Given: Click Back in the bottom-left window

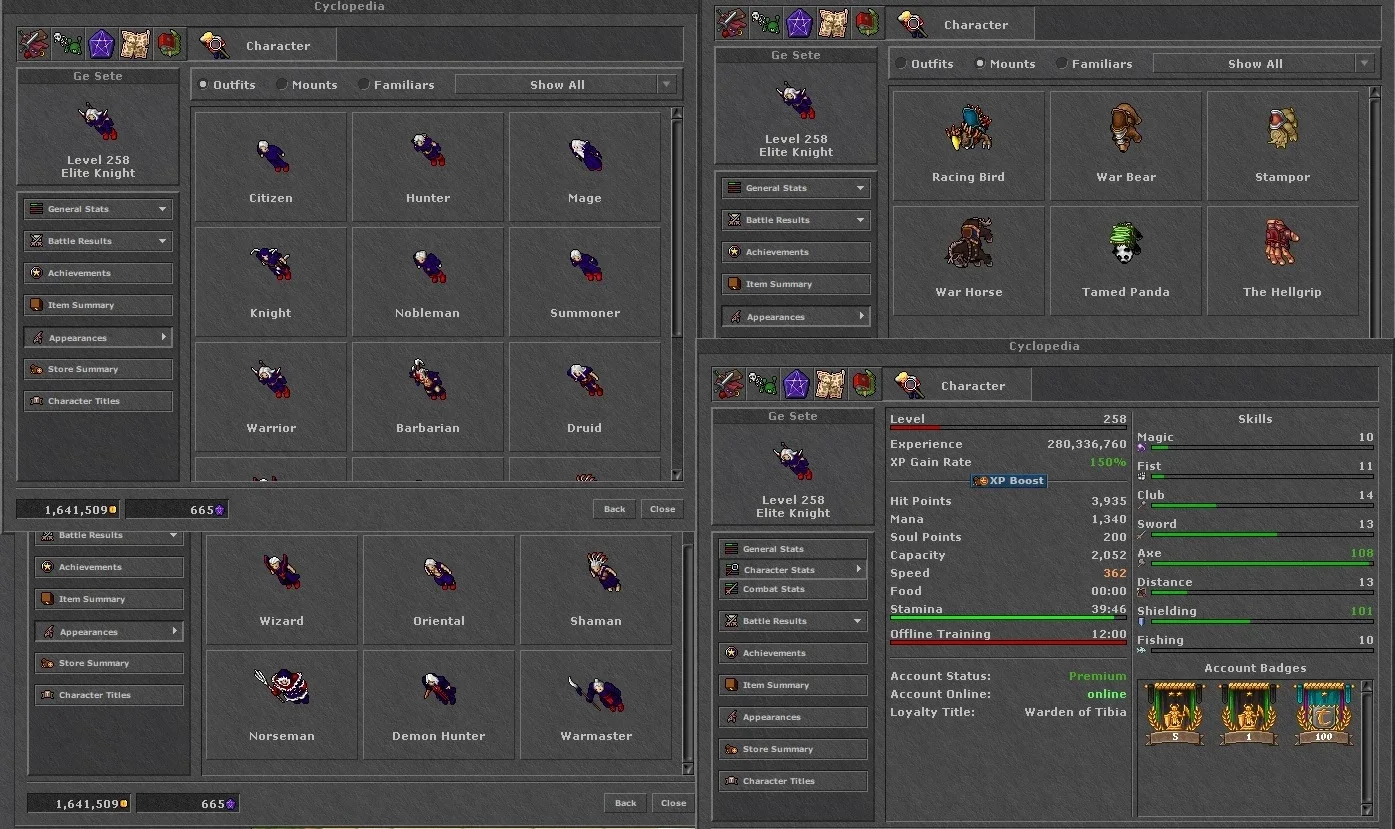Looking at the screenshot, I should coord(625,803).
